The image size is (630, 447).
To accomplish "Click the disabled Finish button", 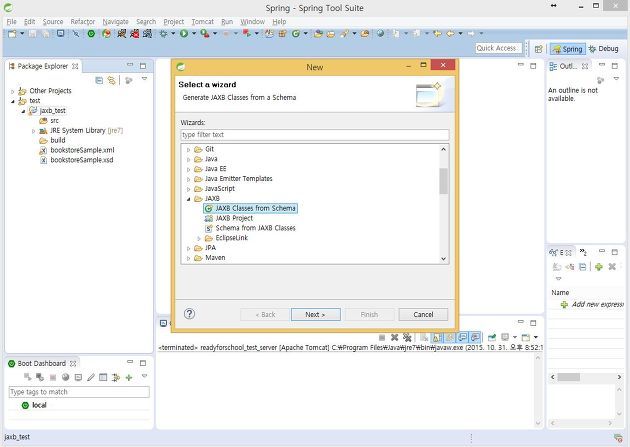I will tap(369, 314).
